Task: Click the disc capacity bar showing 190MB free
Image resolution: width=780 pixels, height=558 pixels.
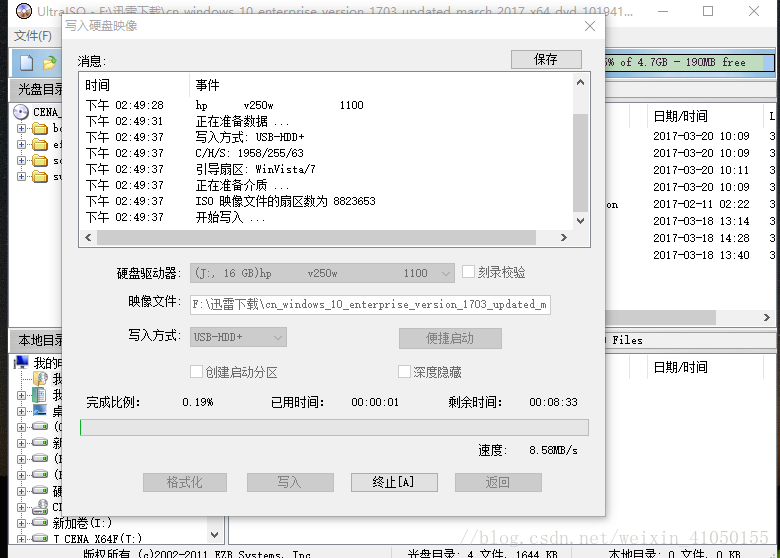Action: click(689, 62)
